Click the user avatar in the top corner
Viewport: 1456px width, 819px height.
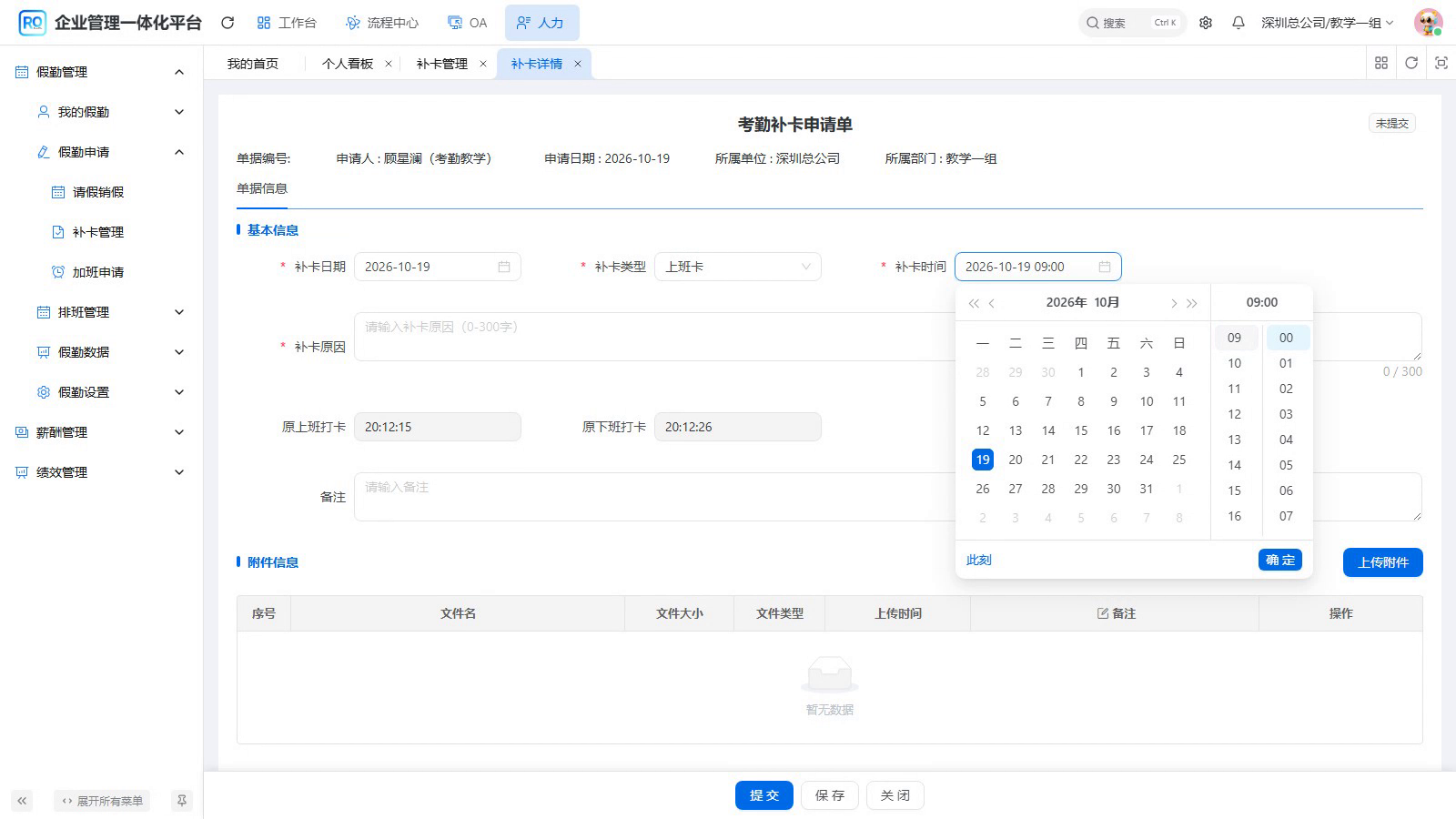(x=1429, y=23)
